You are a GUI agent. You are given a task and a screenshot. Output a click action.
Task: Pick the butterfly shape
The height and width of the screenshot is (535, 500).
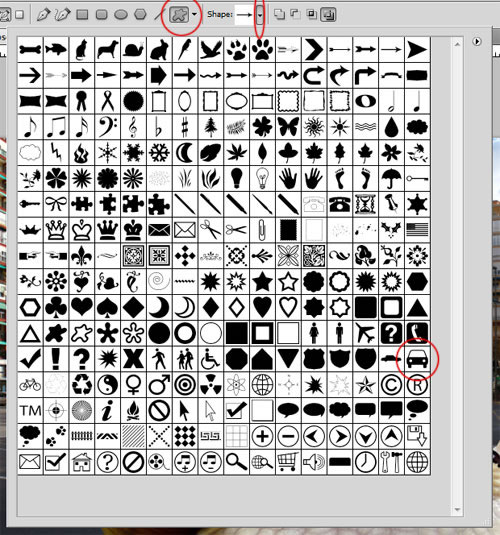(x=288, y=127)
